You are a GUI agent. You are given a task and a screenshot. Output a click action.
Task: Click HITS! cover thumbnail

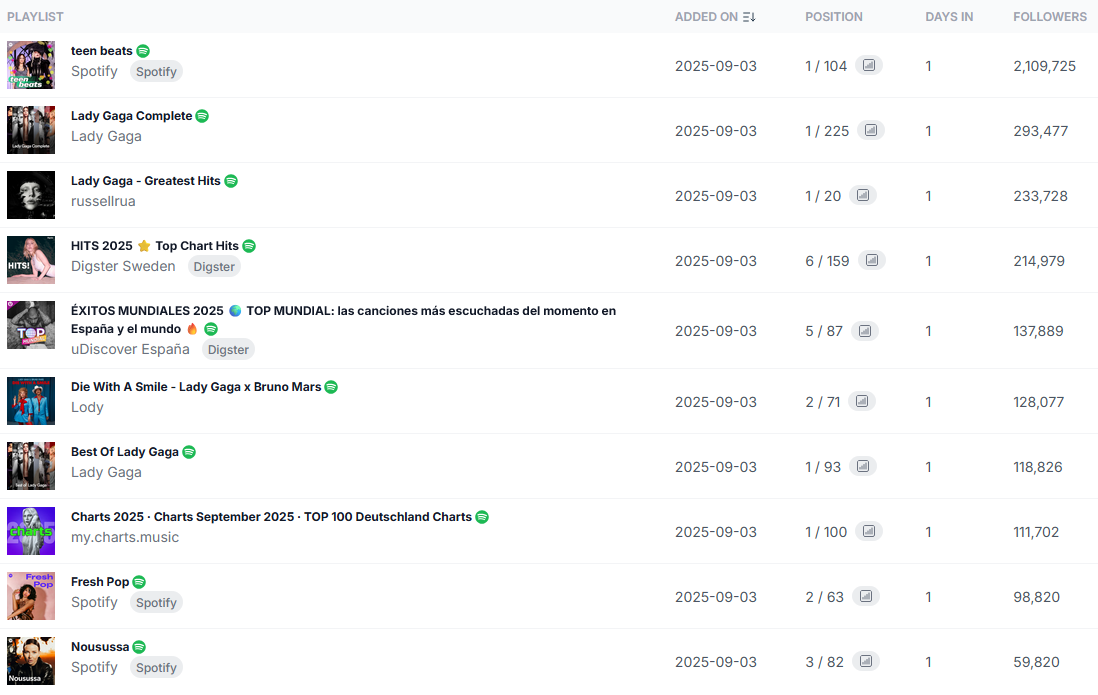click(31, 260)
